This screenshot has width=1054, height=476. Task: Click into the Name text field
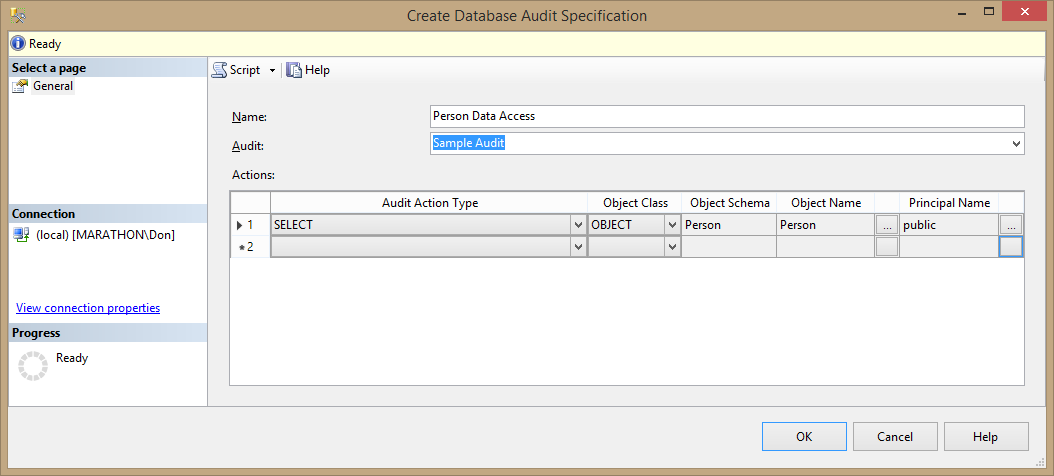click(x=727, y=116)
